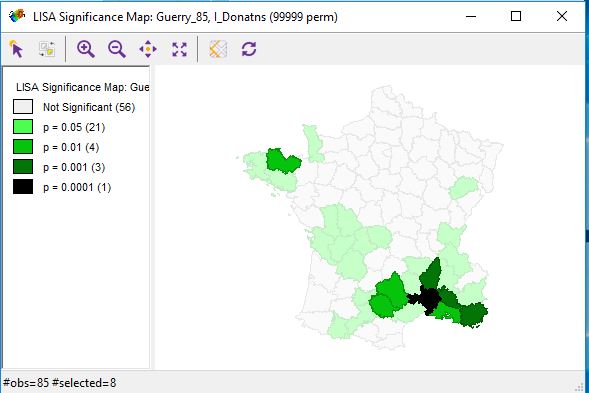The height and width of the screenshot is (393, 589).
Task: Activate the Select pointer tool
Action: point(17,49)
